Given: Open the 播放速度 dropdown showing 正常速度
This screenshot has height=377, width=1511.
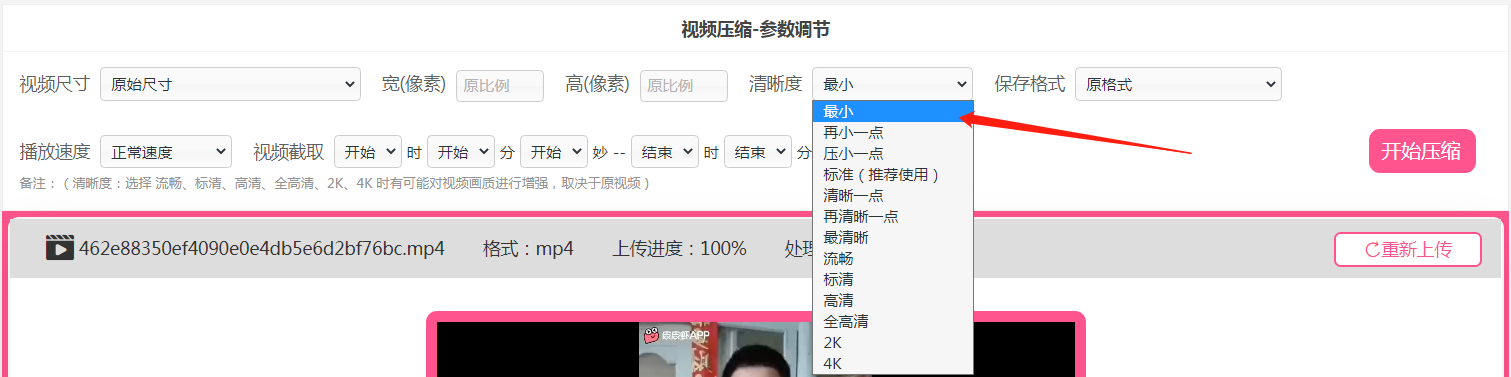Looking at the screenshot, I should click(166, 152).
